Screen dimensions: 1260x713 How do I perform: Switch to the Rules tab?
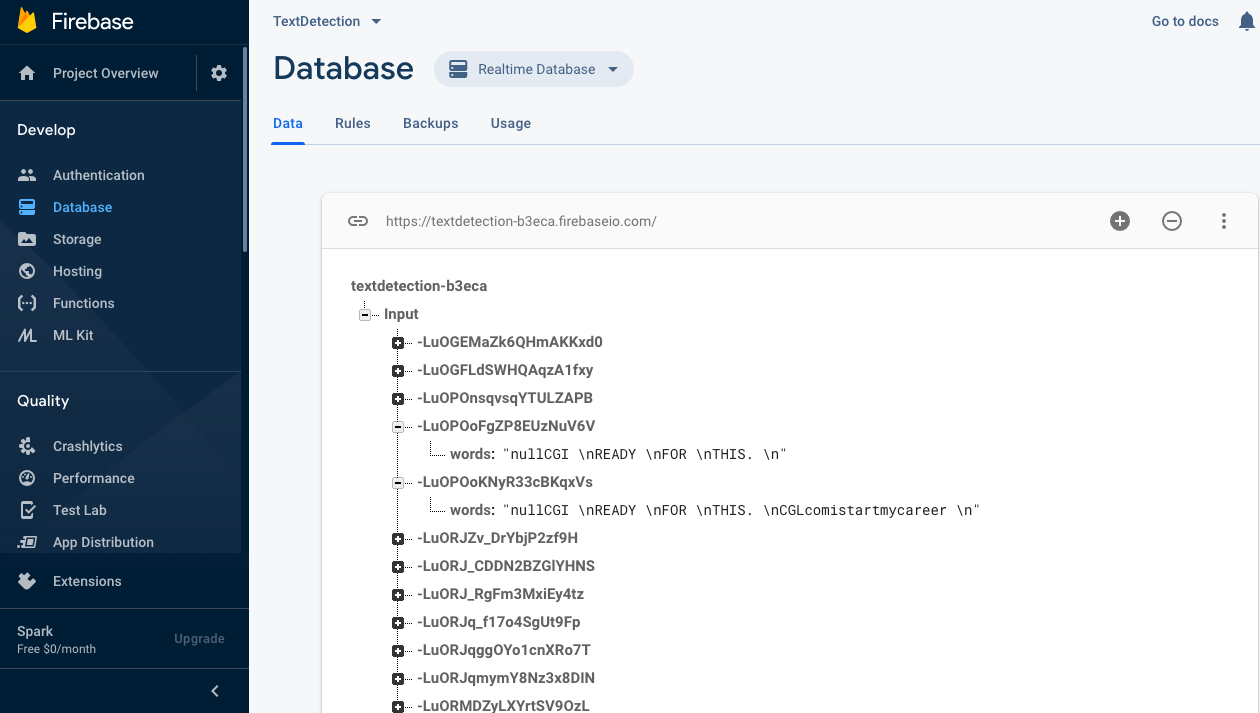[x=352, y=123]
